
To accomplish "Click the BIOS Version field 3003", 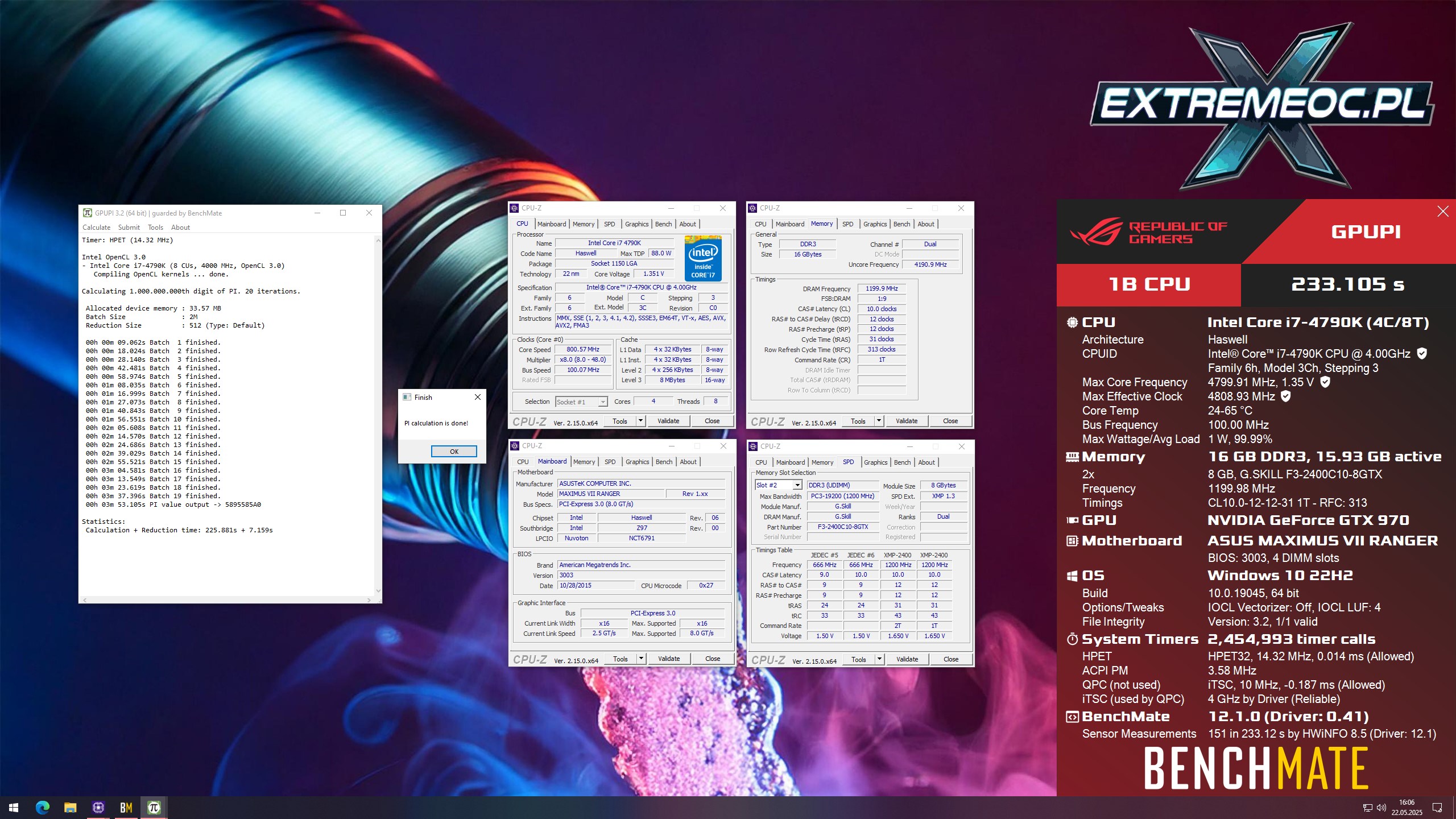I will (x=641, y=575).
